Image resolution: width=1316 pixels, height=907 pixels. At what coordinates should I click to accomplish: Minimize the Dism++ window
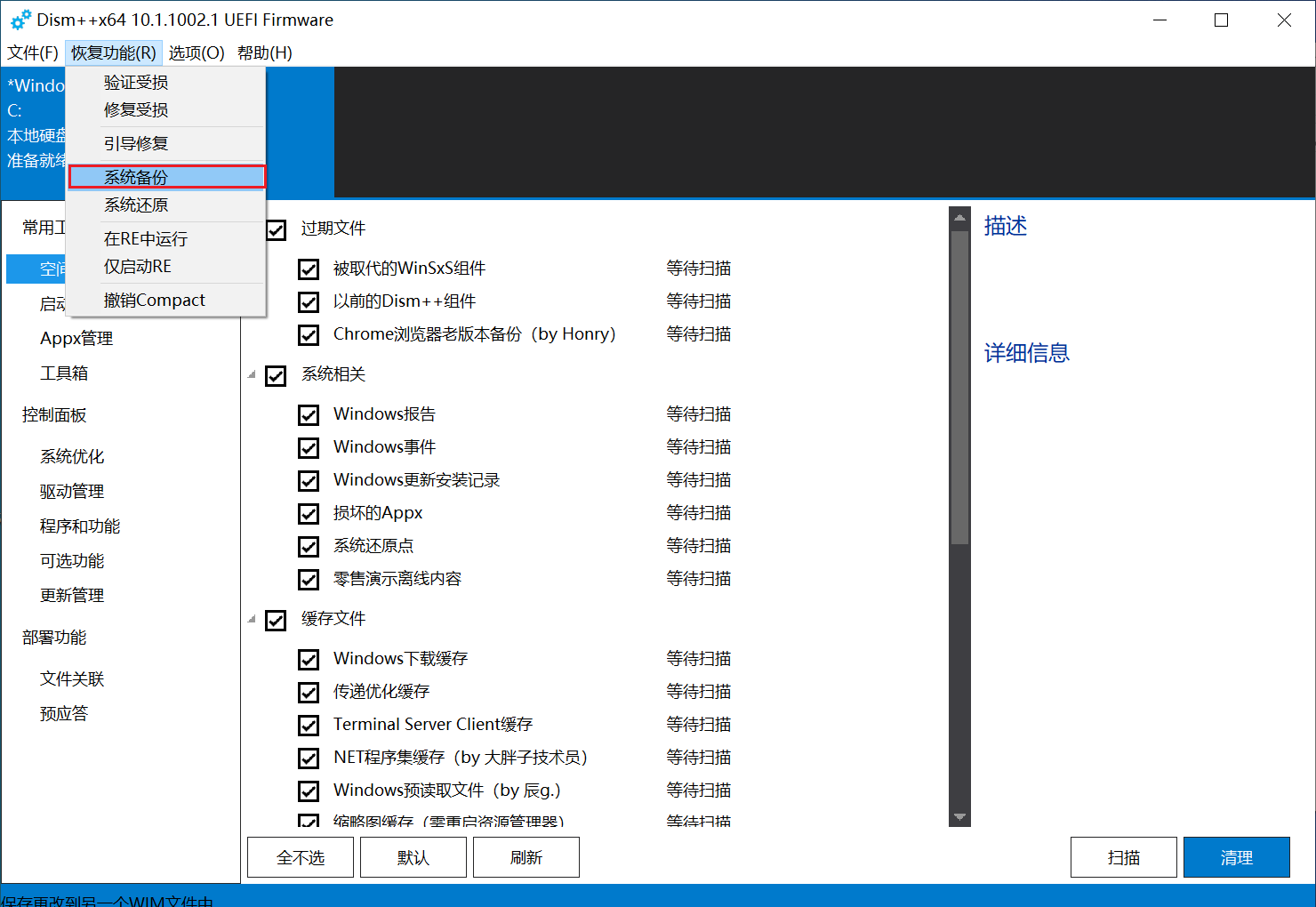pos(1160,20)
